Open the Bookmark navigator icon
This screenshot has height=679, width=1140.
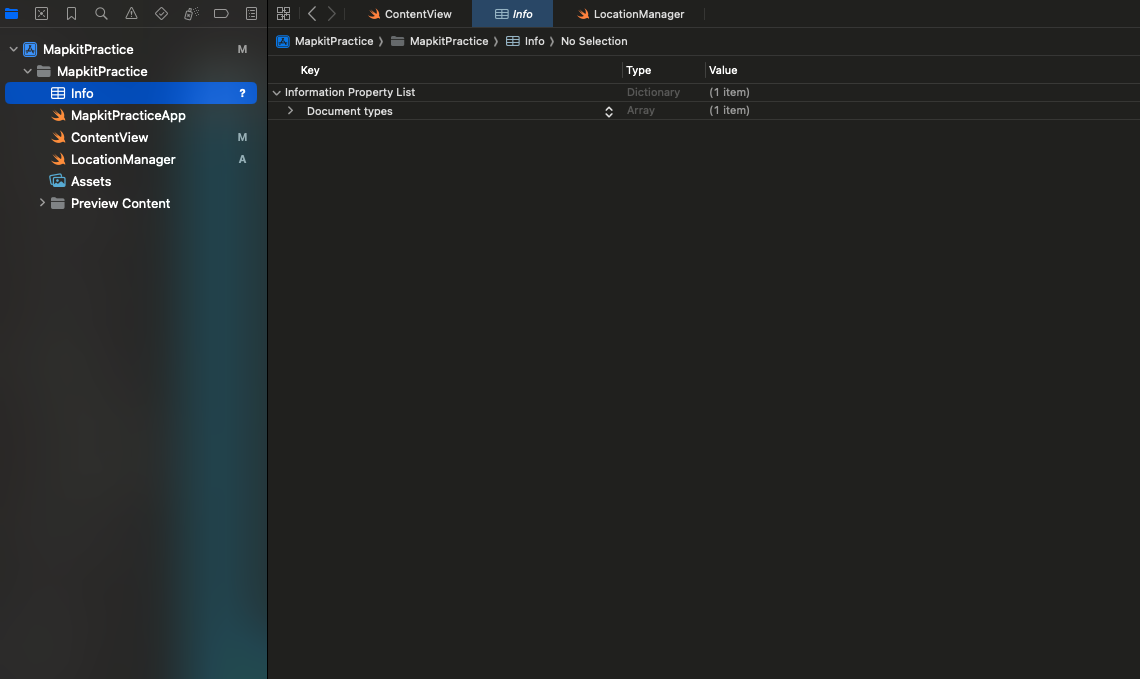coord(71,13)
